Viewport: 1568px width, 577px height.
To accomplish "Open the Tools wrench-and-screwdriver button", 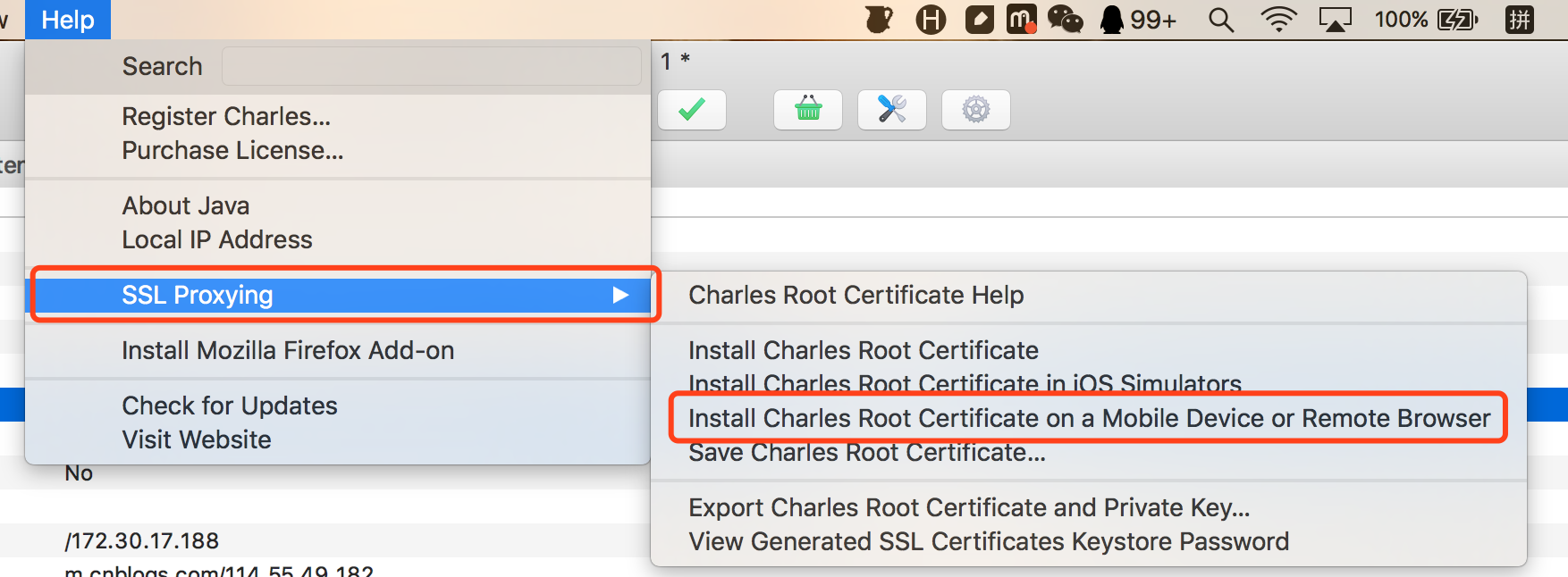I will pyautogui.click(x=892, y=110).
